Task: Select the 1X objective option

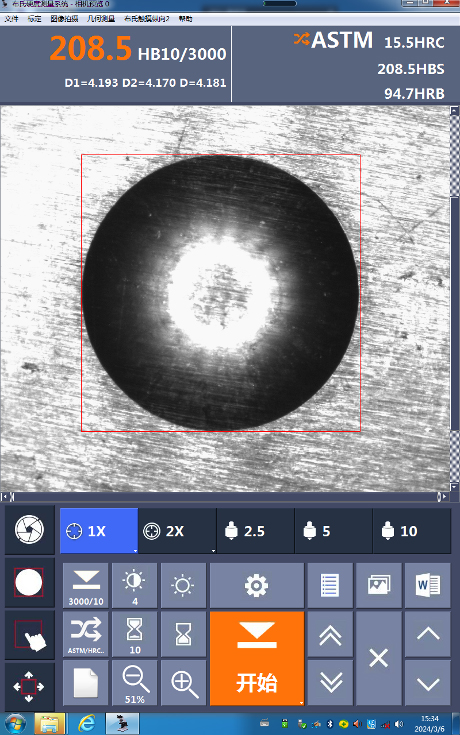Action: pos(99,531)
